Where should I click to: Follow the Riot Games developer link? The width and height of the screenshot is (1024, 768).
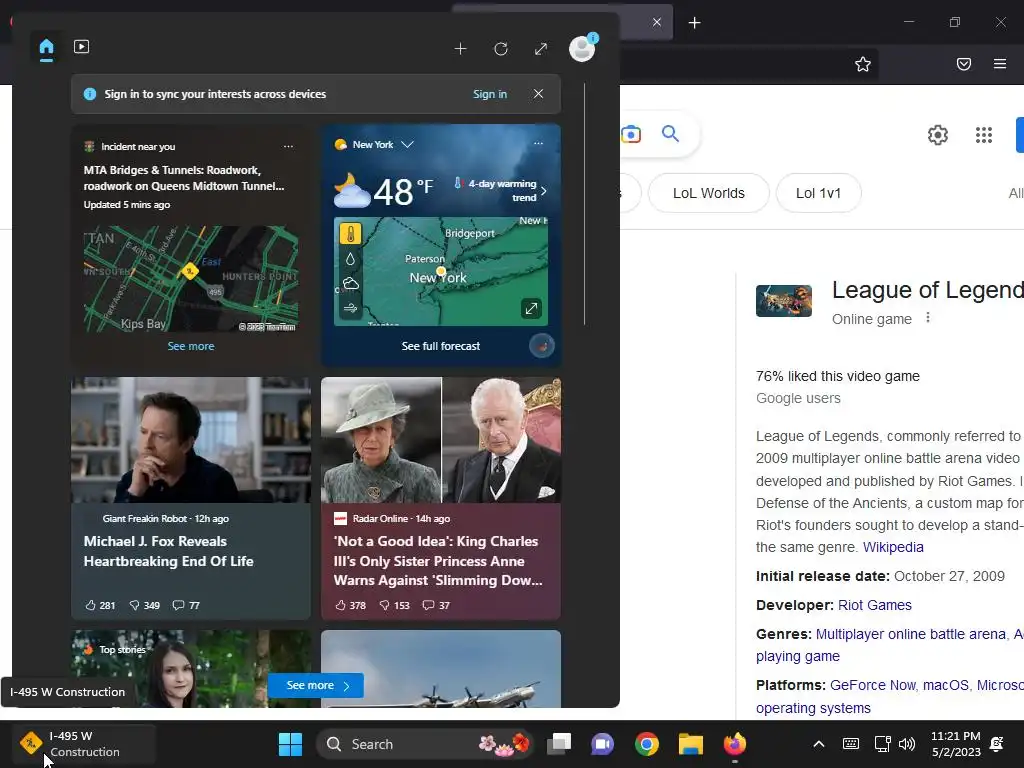click(874, 605)
